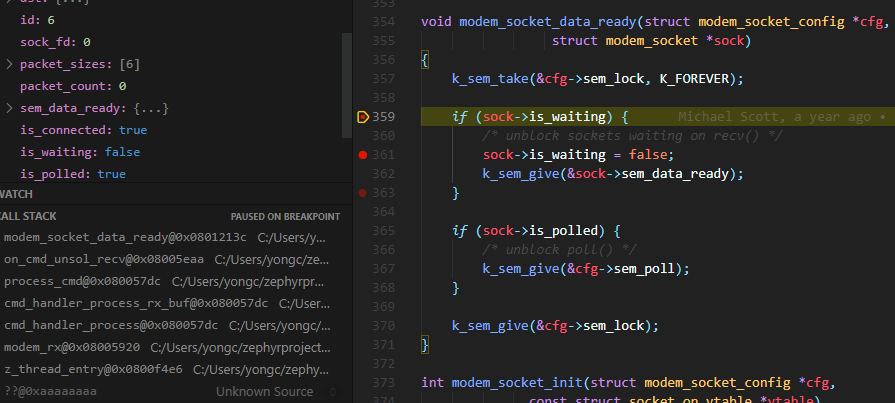Click the sem_poll argument on line 367

[x=644, y=269]
